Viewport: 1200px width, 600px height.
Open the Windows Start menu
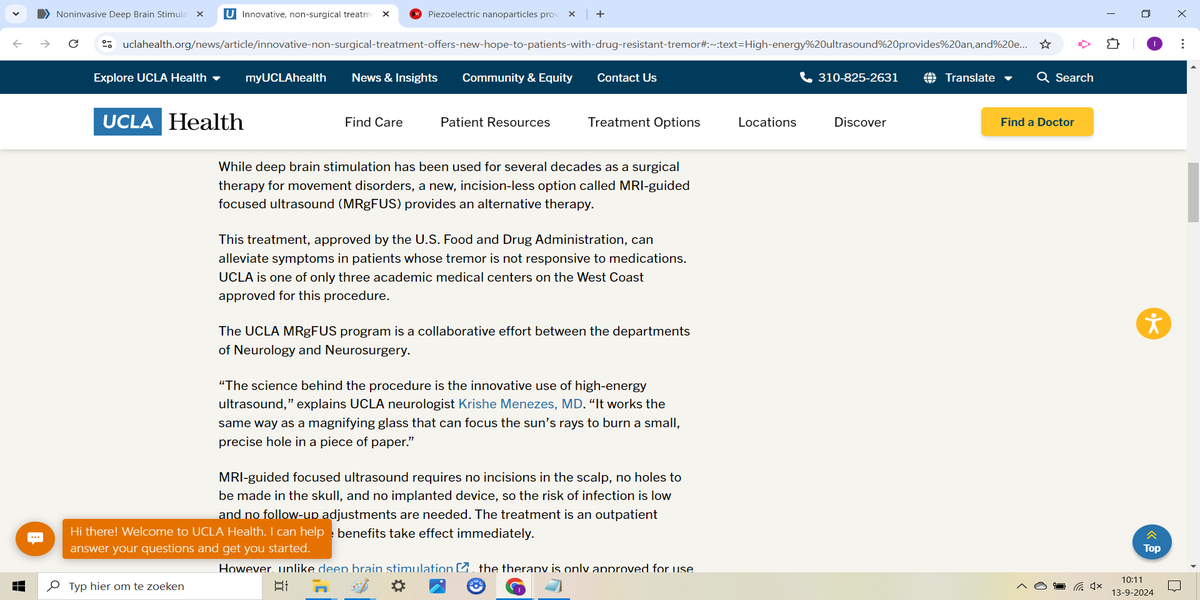[17, 586]
